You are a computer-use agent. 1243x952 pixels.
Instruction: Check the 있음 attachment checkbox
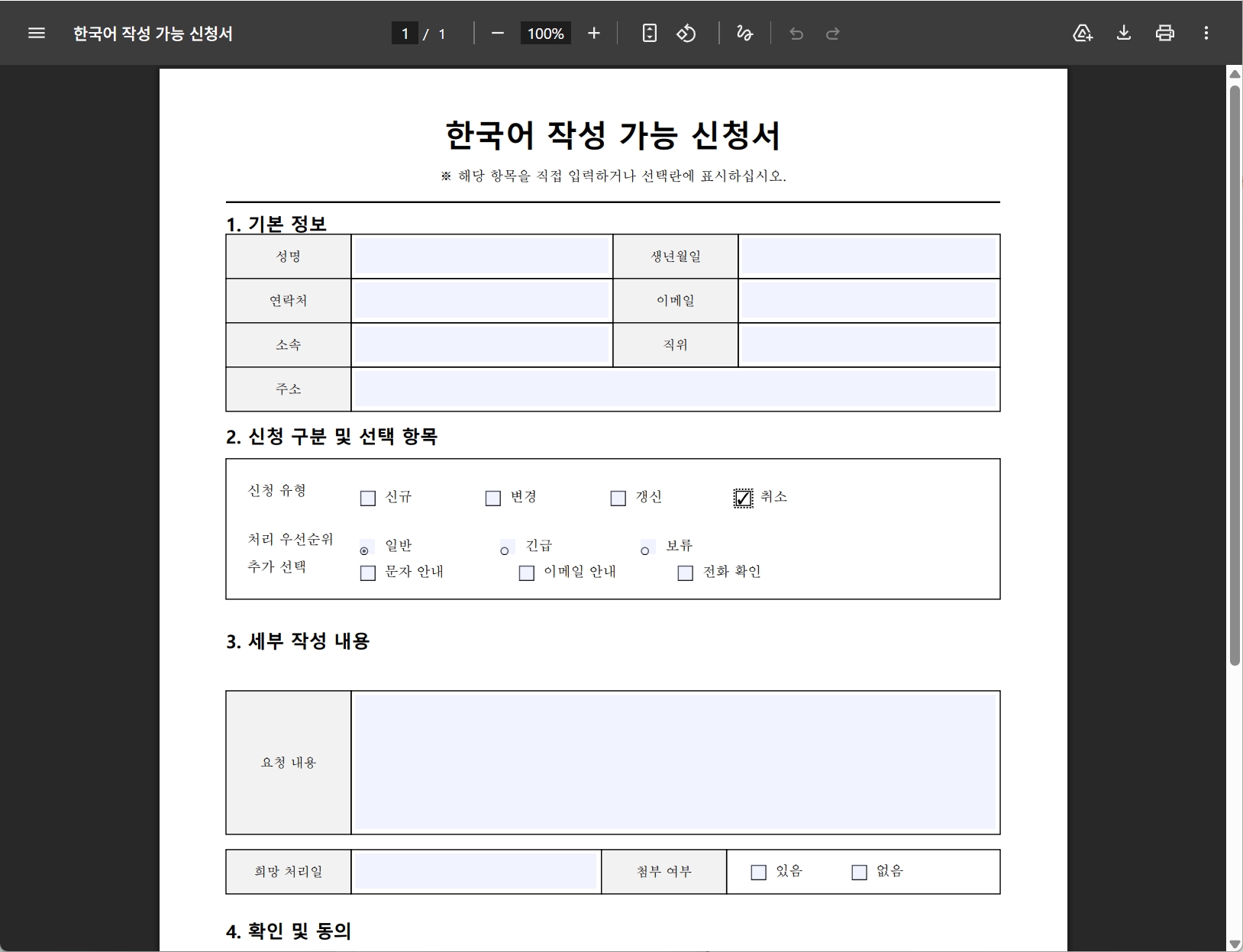tap(759, 873)
